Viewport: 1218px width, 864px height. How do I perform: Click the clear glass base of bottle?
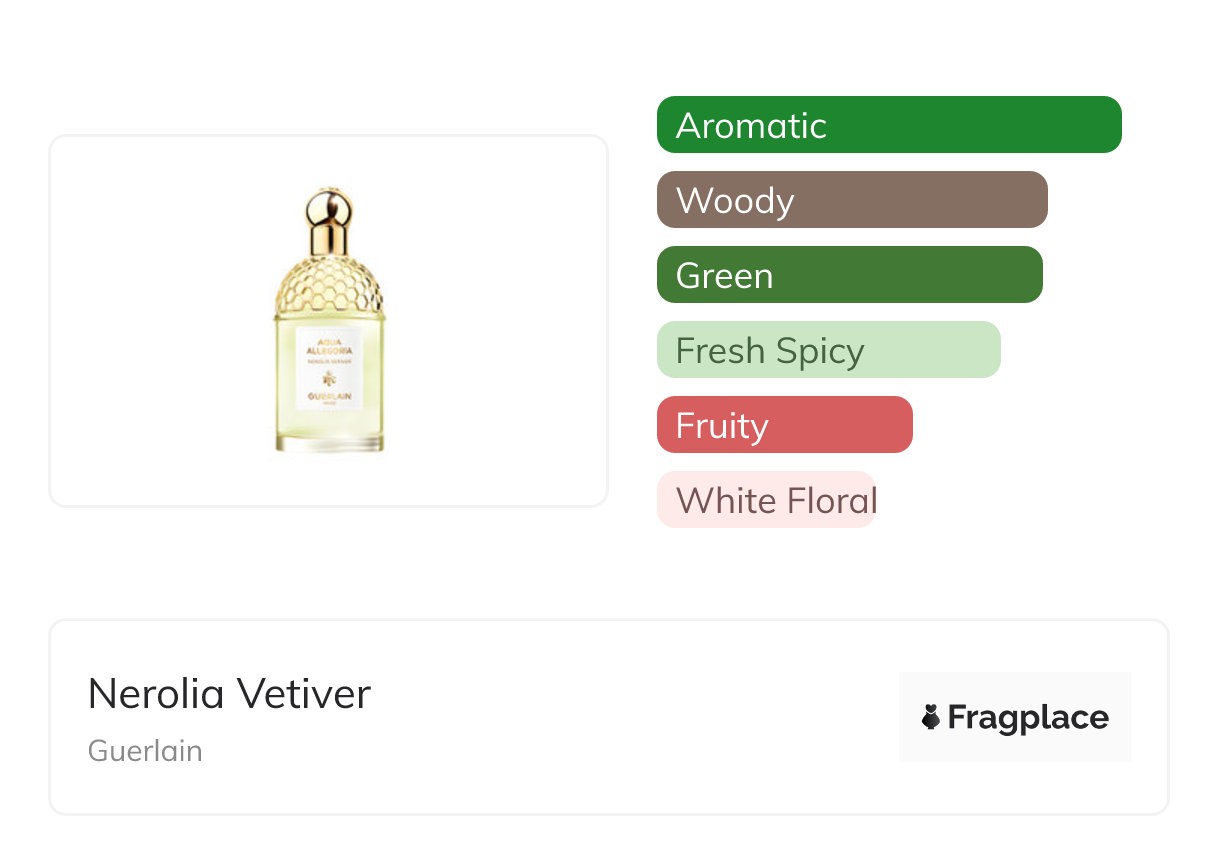329,441
